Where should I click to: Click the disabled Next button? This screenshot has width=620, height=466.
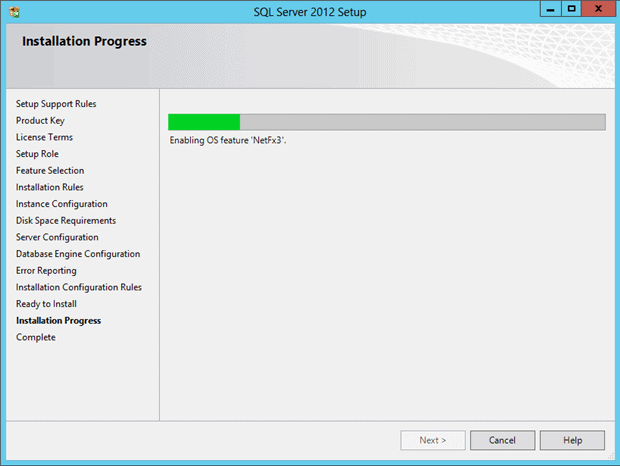433,440
